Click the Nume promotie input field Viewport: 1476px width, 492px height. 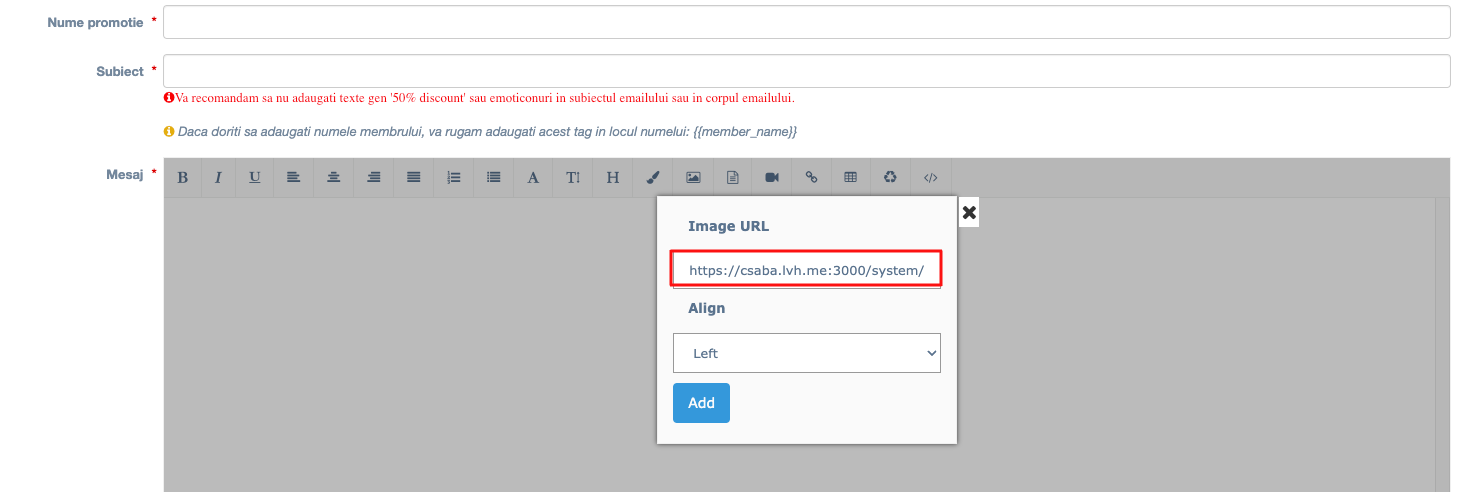click(807, 22)
